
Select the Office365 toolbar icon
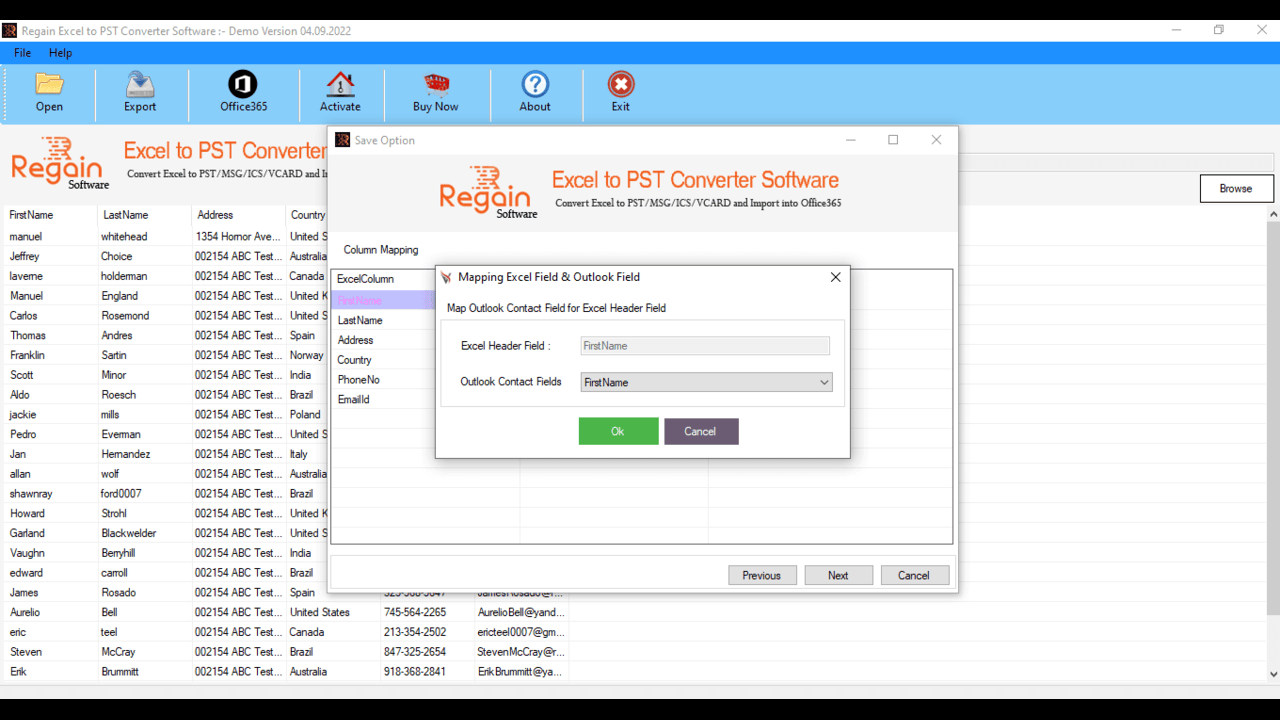(x=243, y=93)
